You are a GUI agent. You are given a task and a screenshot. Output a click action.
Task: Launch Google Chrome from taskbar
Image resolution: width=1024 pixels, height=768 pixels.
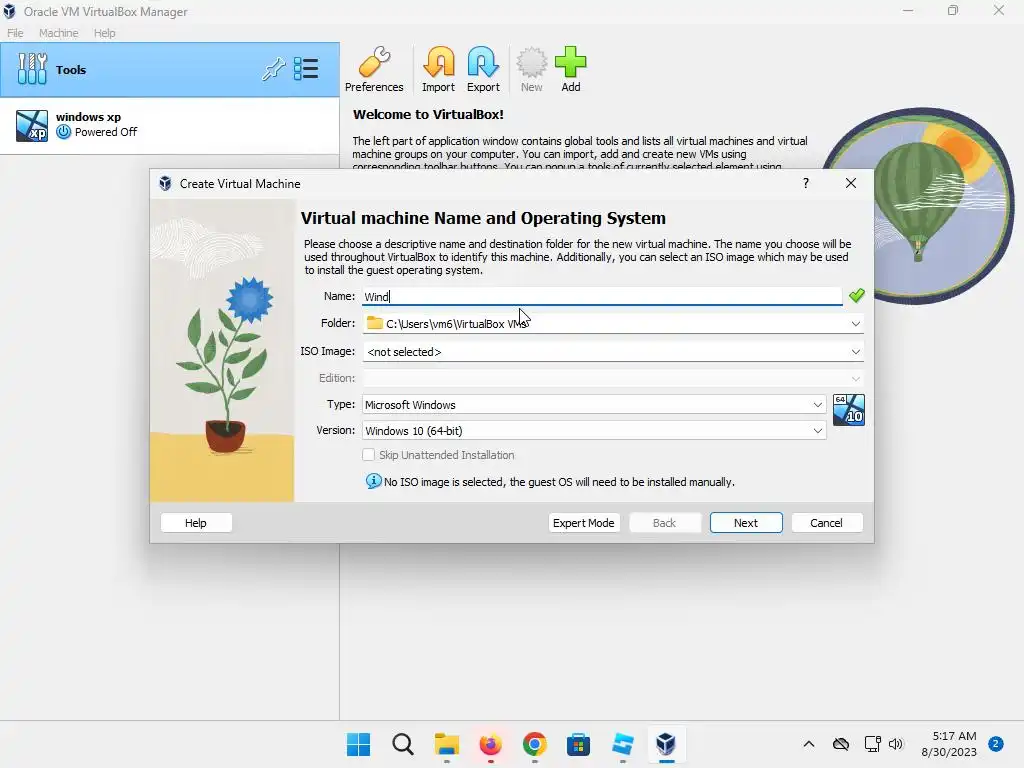534,744
